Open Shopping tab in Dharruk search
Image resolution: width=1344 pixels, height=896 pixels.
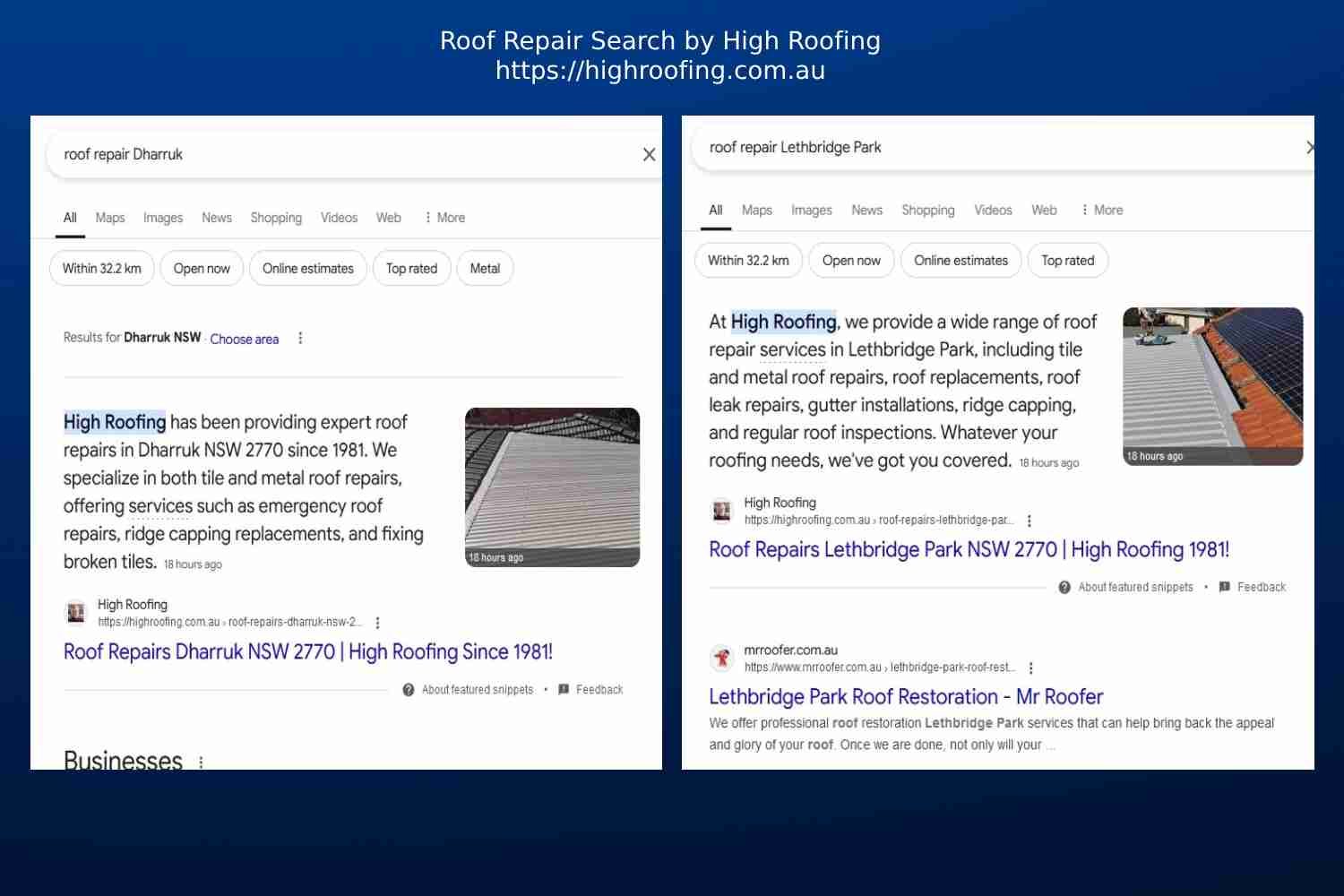click(x=276, y=218)
